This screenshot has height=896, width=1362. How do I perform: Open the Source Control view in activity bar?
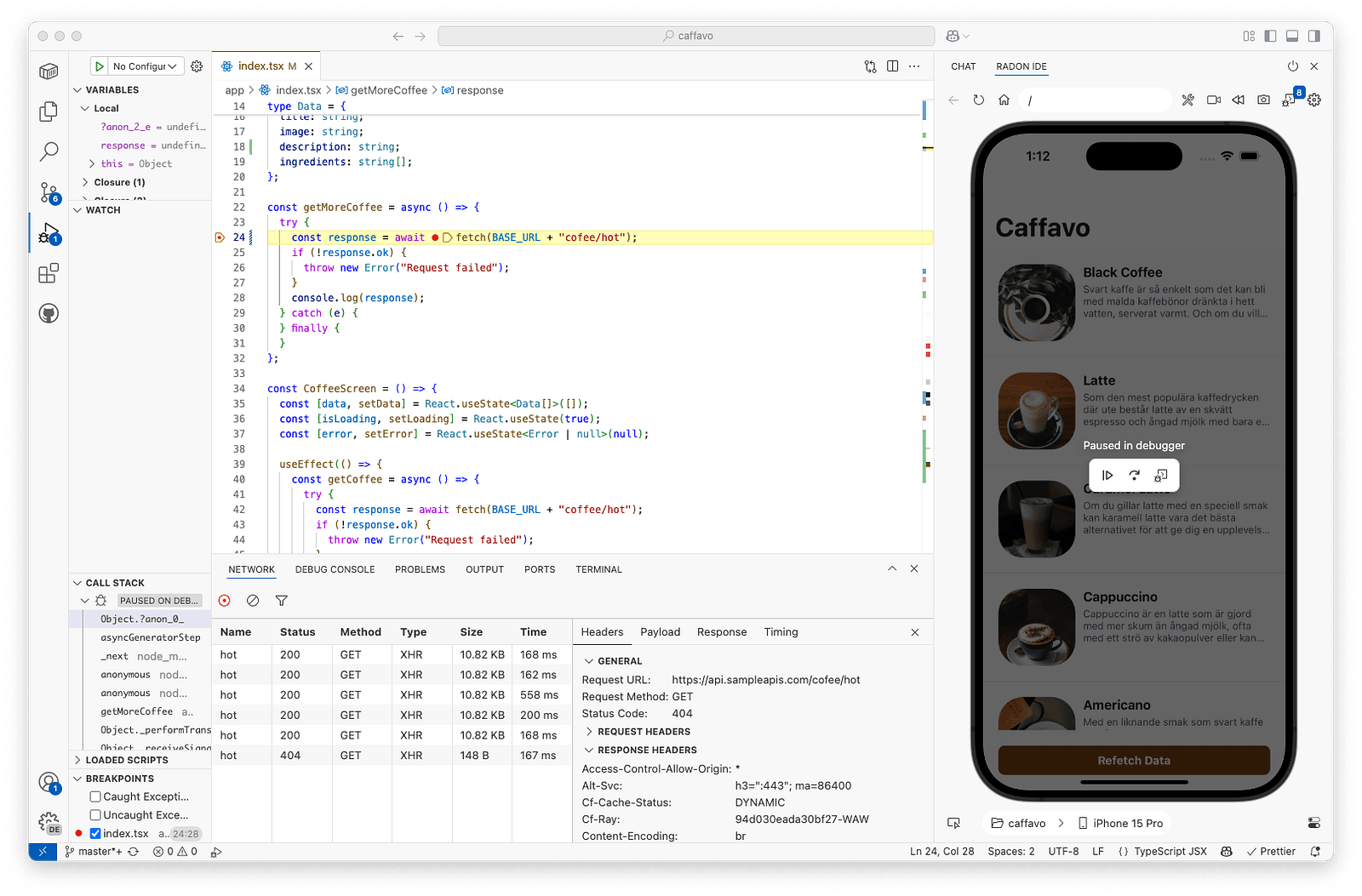[x=49, y=191]
